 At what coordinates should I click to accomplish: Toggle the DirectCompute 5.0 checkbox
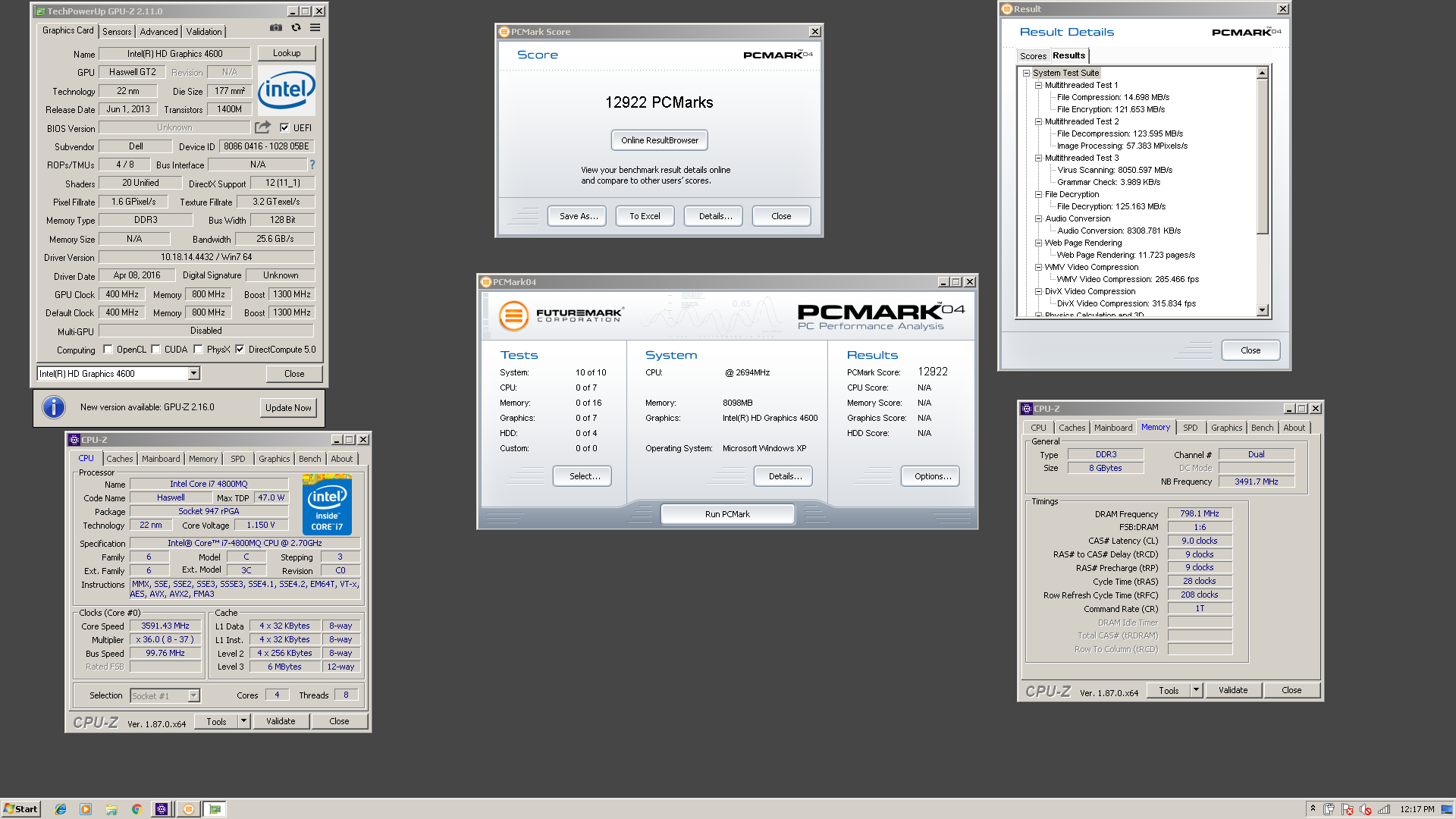click(x=240, y=350)
